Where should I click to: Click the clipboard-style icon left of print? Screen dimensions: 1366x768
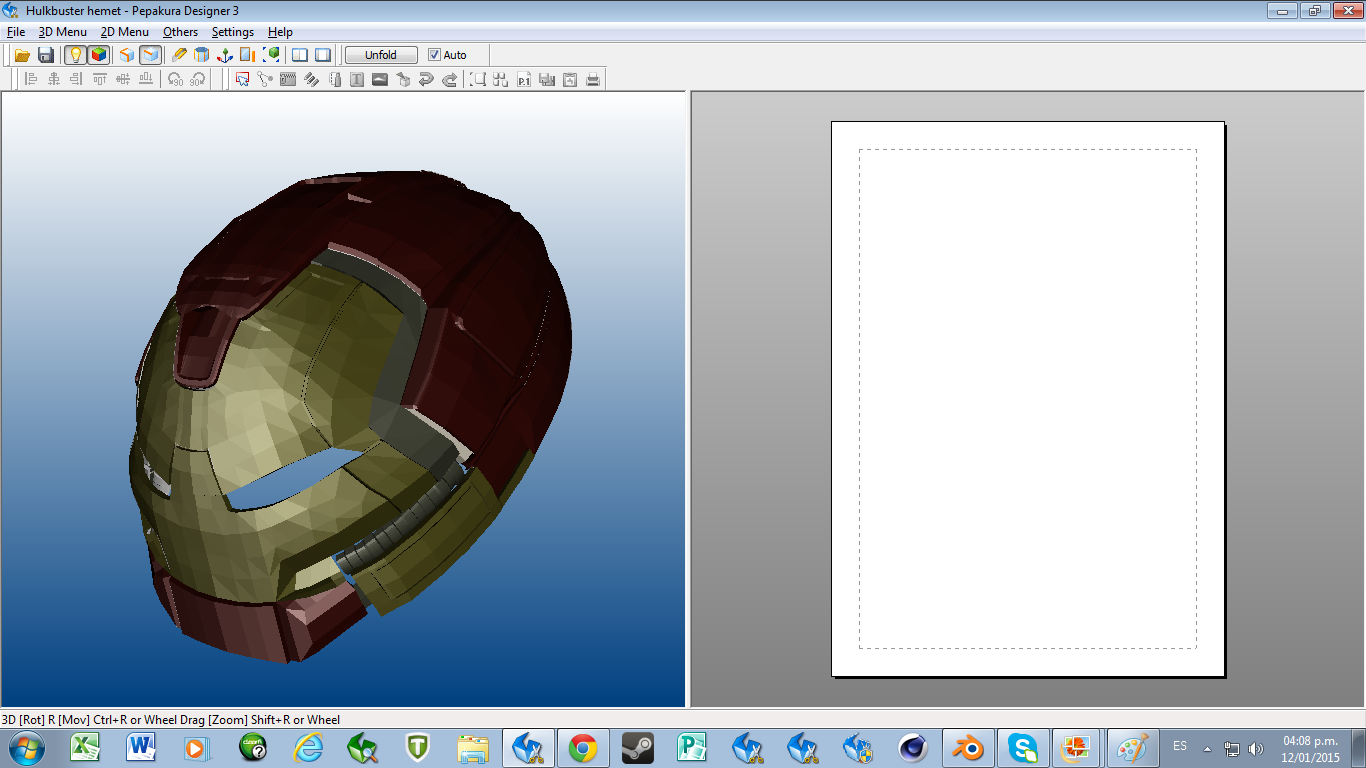click(570, 79)
